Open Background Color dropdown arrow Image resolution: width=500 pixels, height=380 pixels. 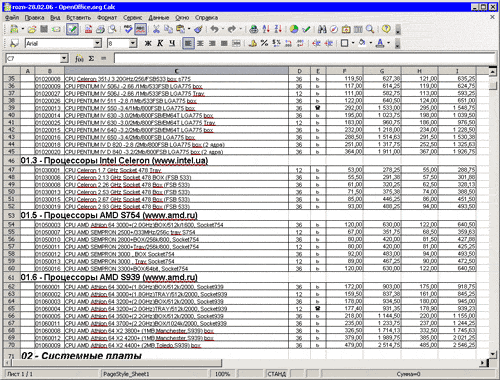click(x=370, y=43)
